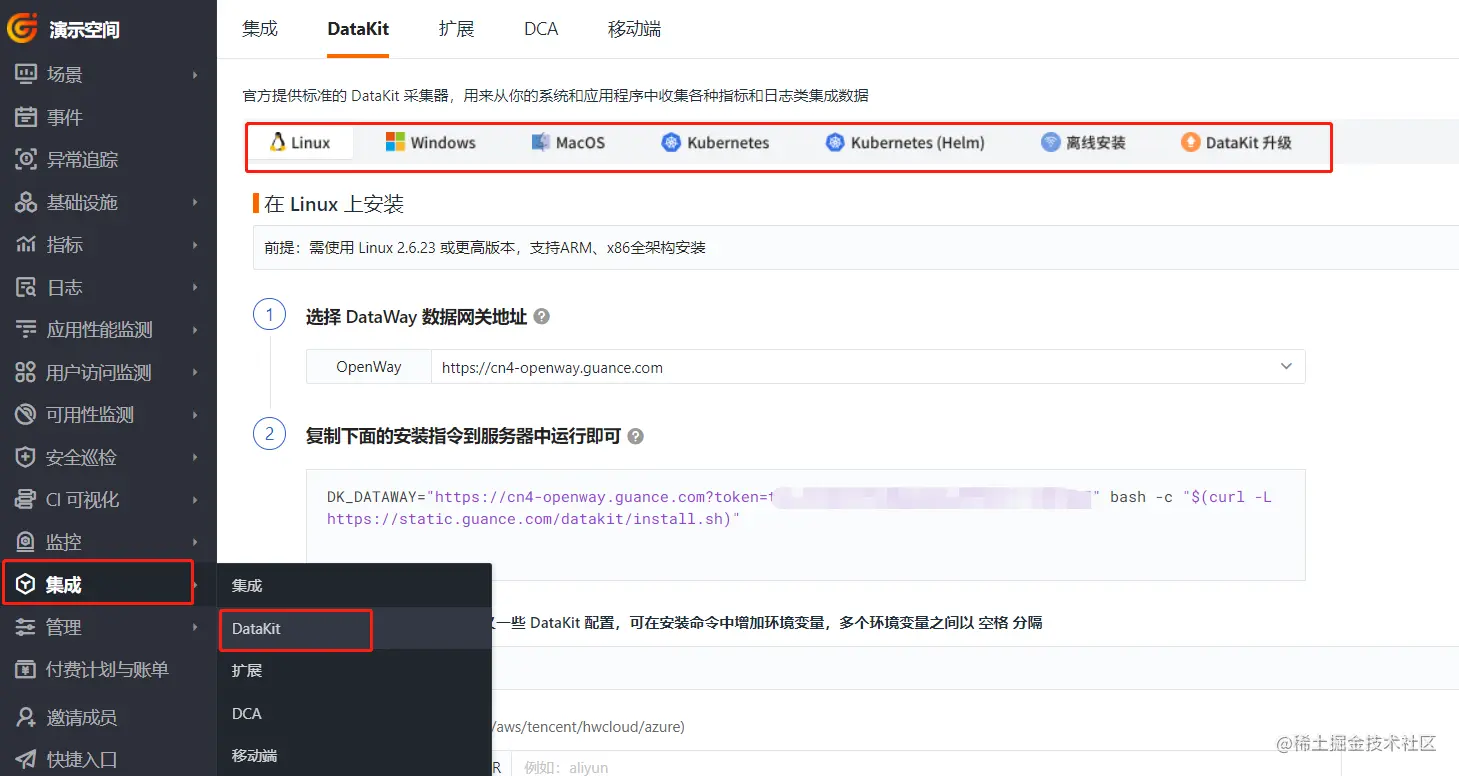Choose DCA in the flyout submenu
1459x776 pixels.
click(354, 714)
